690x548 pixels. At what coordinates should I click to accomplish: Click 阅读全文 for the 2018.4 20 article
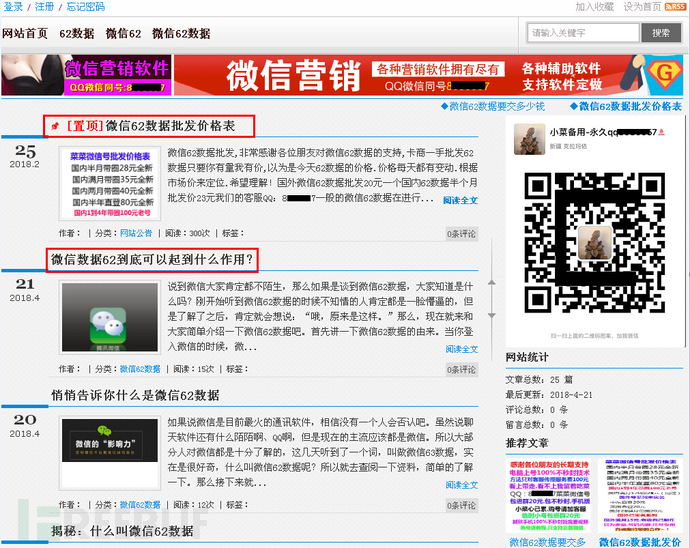[x=462, y=485]
